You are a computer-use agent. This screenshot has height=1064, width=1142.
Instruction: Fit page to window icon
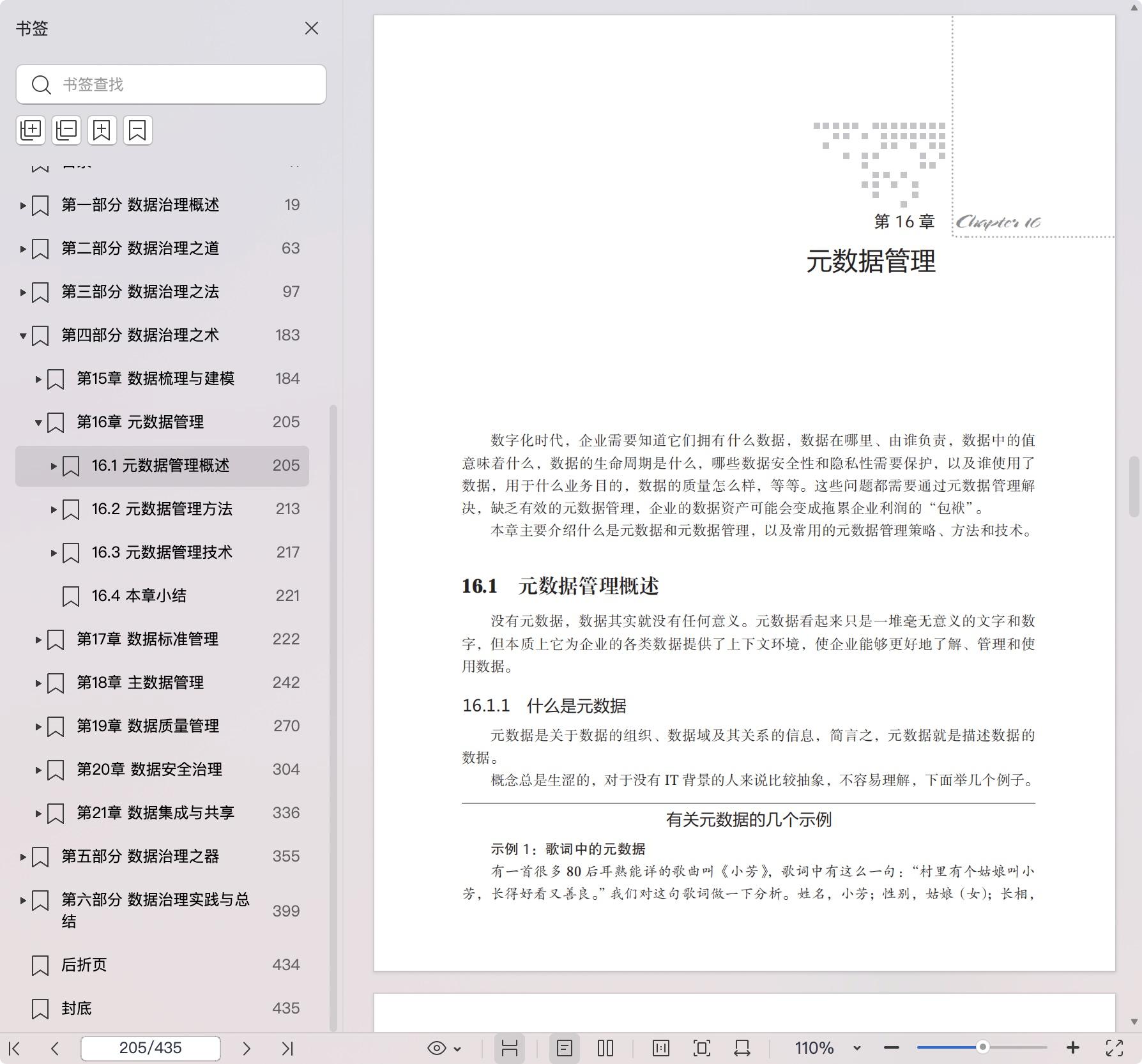tap(702, 1048)
